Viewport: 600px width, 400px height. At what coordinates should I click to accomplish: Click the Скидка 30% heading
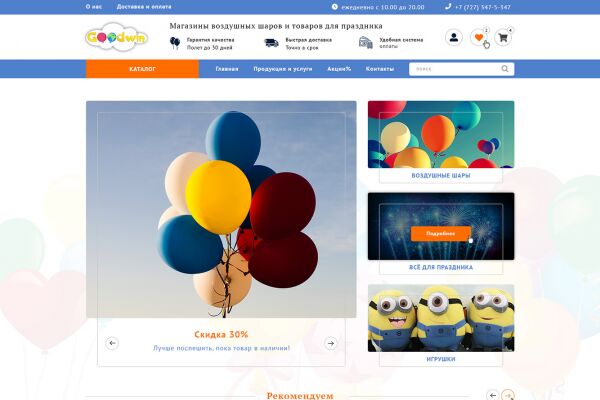point(221,335)
